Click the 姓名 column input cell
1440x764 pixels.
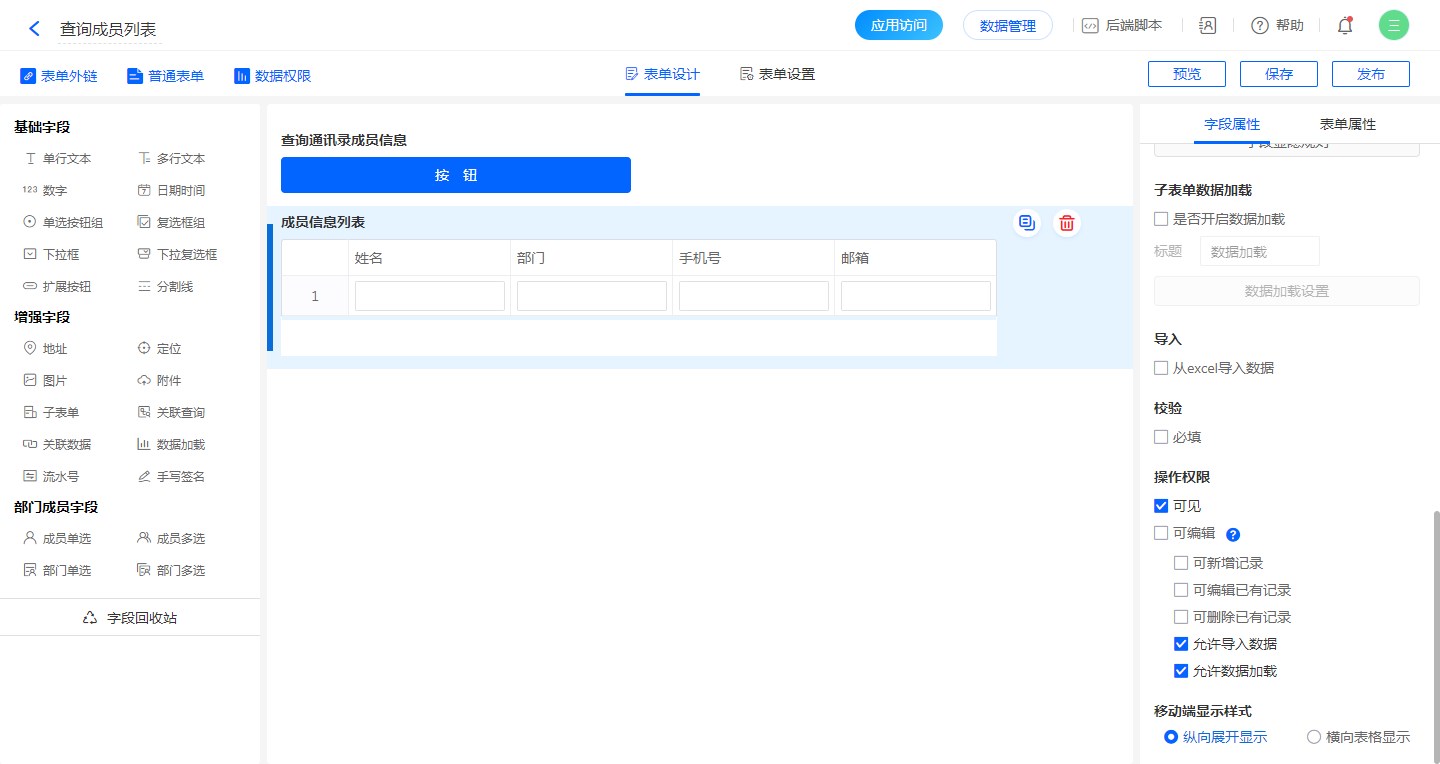[430, 296]
